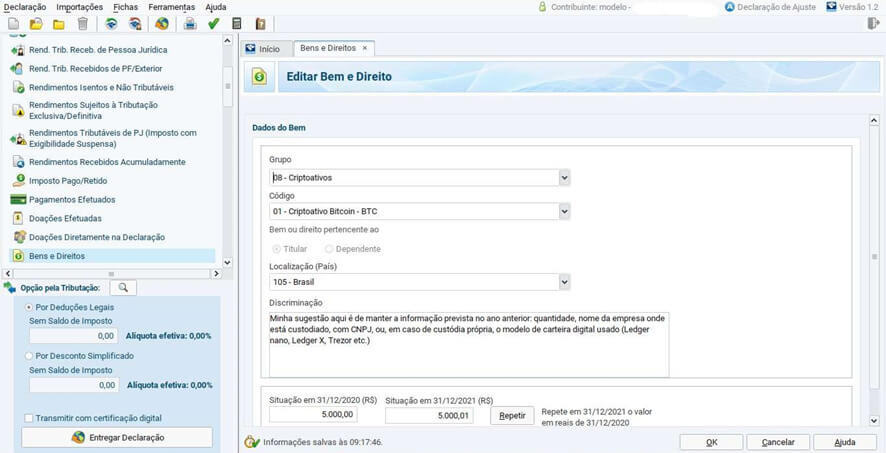The width and height of the screenshot is (886, 453).
Task: Enable Transmitir com certificação digital checkbox
Action: point(29,418)
